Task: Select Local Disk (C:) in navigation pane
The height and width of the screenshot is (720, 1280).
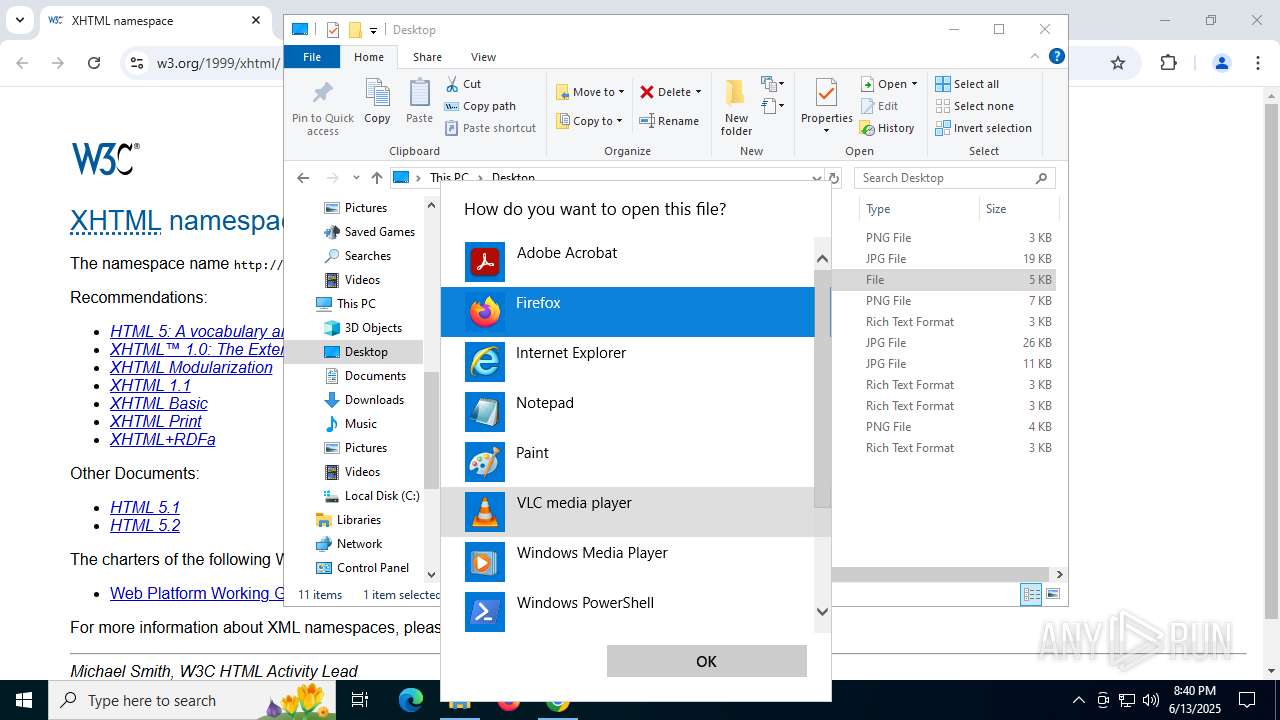Action: point(371,496)
